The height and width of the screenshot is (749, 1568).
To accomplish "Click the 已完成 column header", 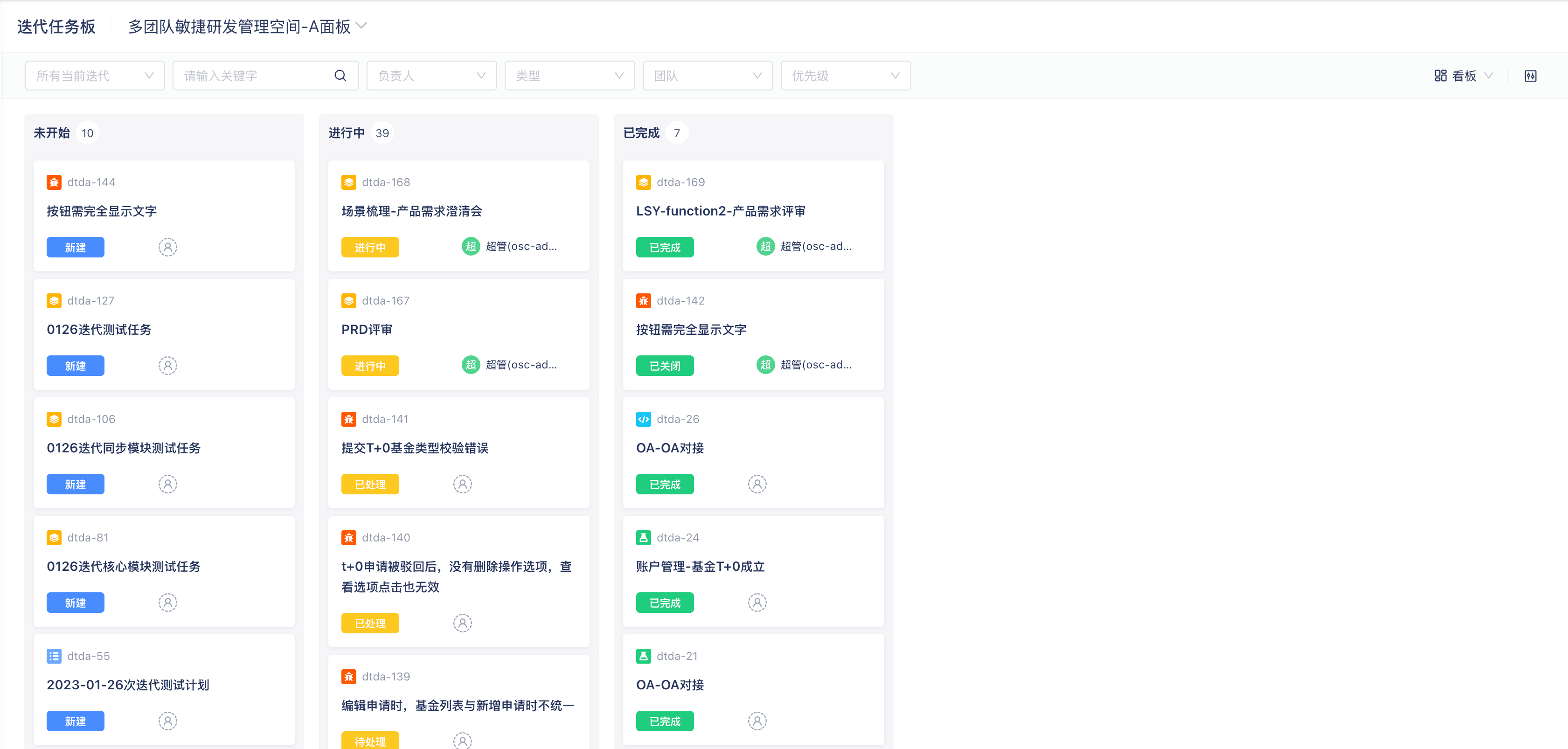I will click(x=641, y=132).
